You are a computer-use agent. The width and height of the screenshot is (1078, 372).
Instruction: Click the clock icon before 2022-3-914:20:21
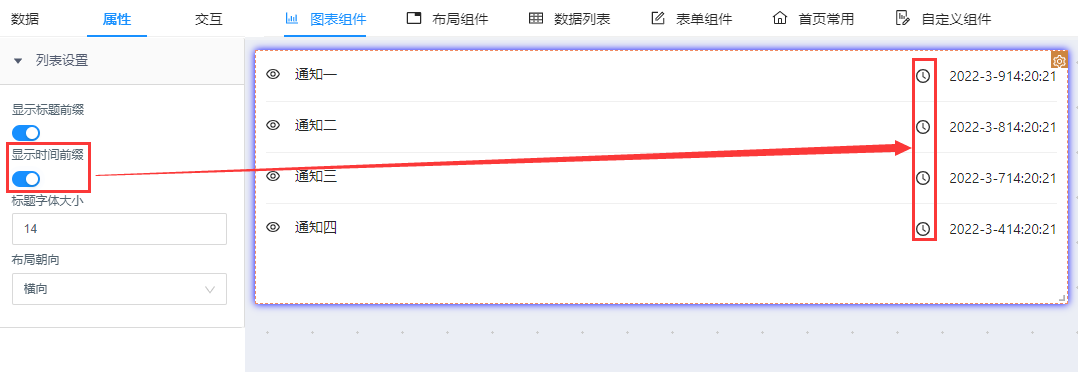[x=923, y=76]
